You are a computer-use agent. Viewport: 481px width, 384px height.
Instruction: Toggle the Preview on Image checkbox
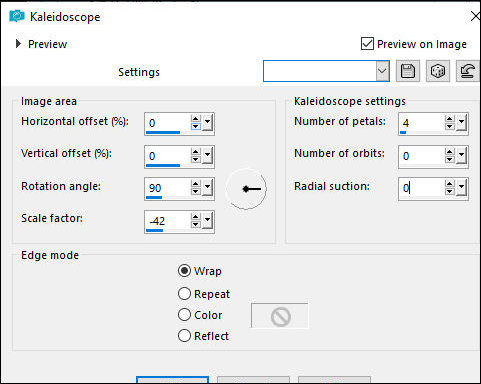367,44
